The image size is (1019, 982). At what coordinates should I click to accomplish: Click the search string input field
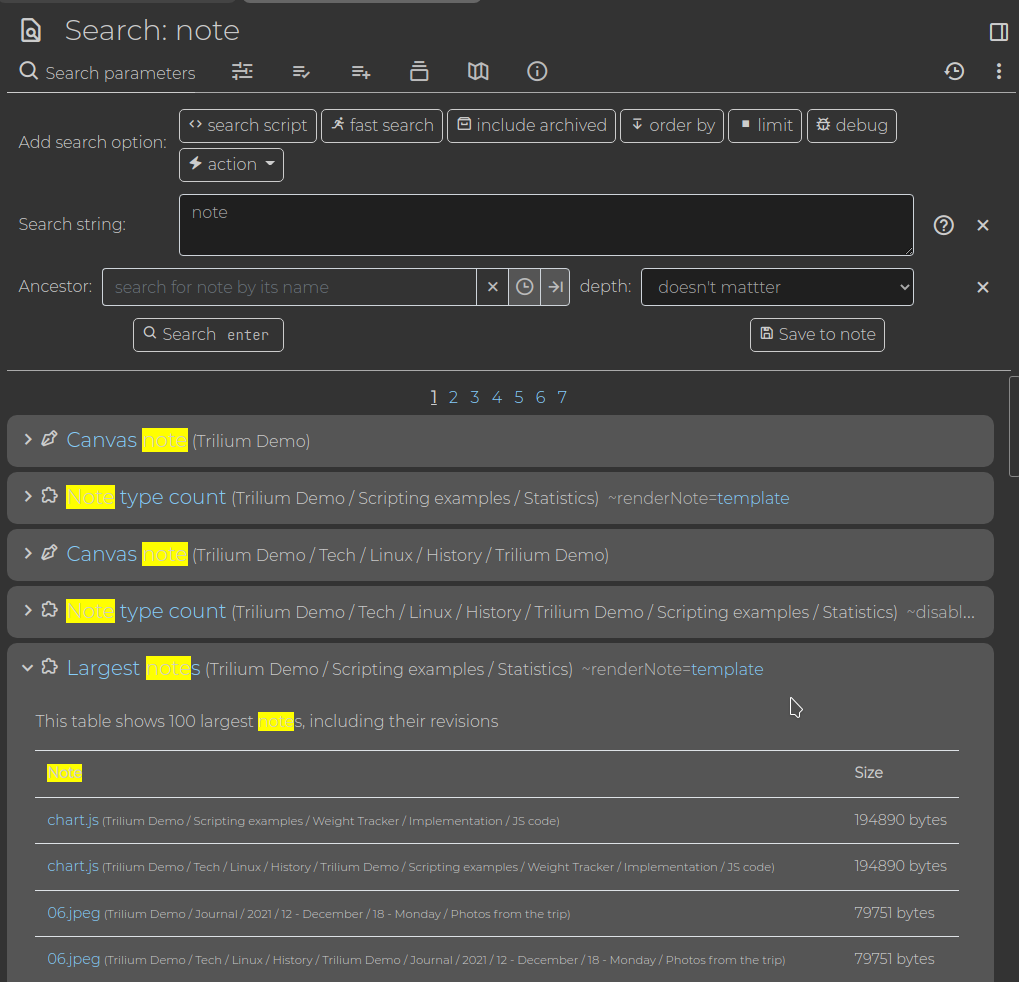[545, 224]
